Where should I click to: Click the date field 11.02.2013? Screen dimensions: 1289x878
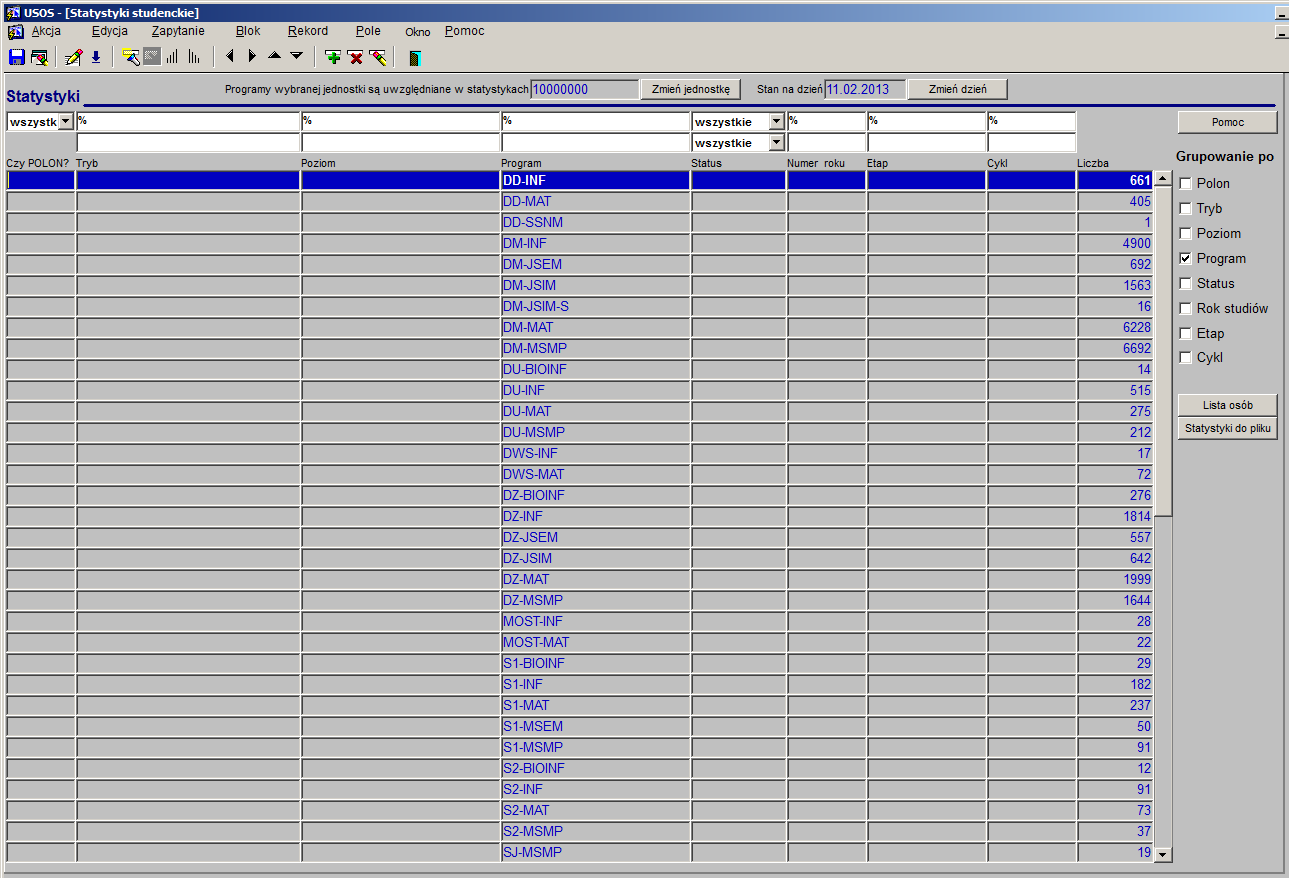coord(865,89)
